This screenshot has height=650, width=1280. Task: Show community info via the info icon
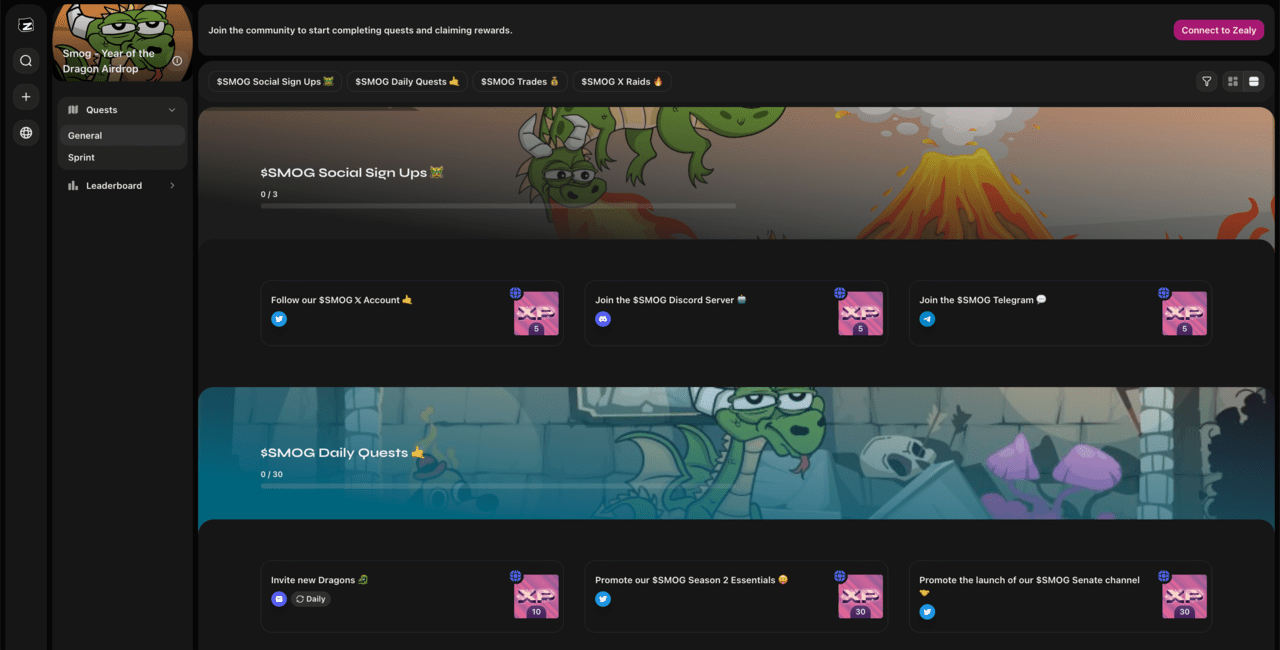[177, 61]
